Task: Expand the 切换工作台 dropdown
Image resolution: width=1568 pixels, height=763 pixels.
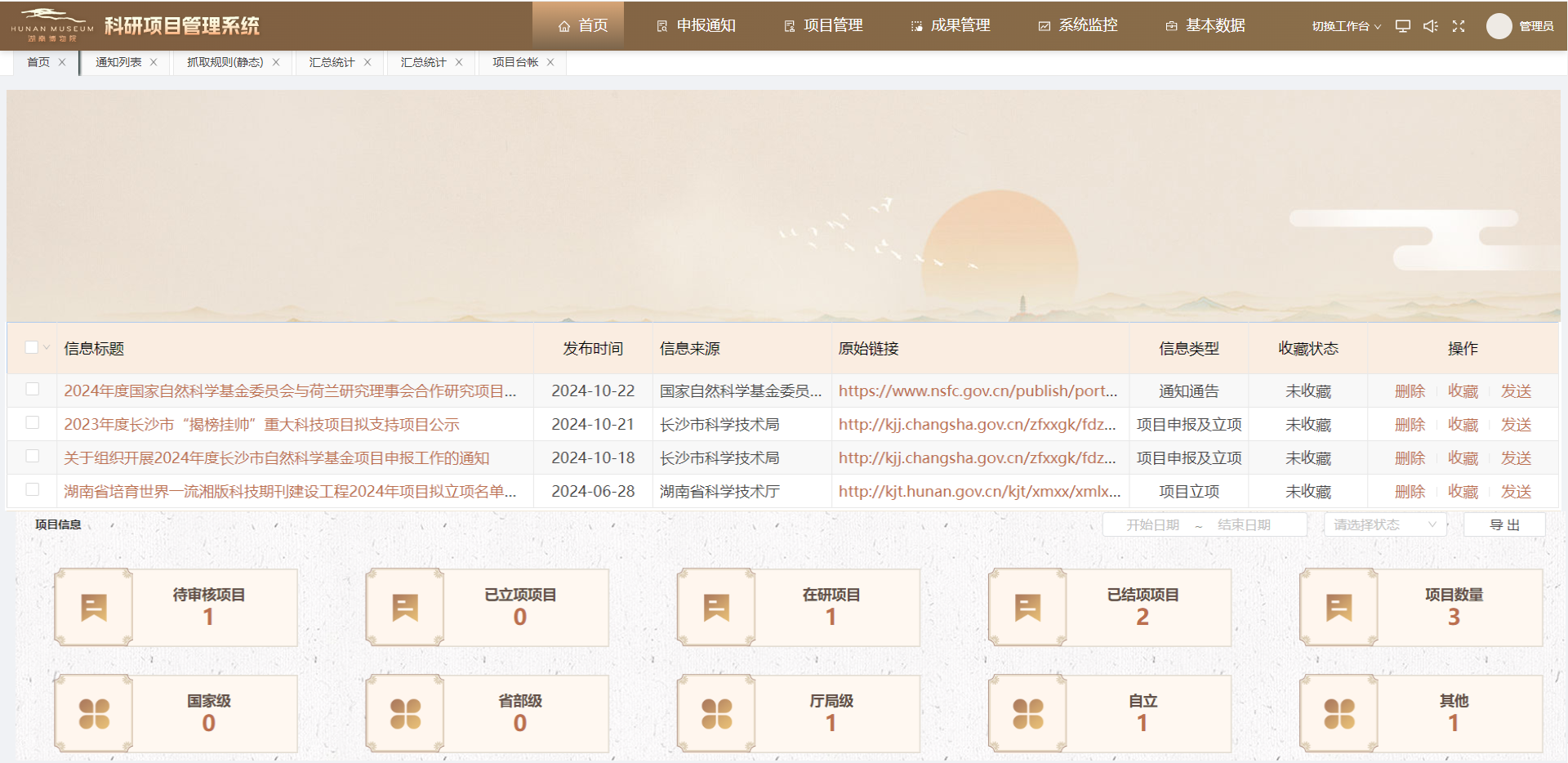Action: click(x=1346, y=26)
